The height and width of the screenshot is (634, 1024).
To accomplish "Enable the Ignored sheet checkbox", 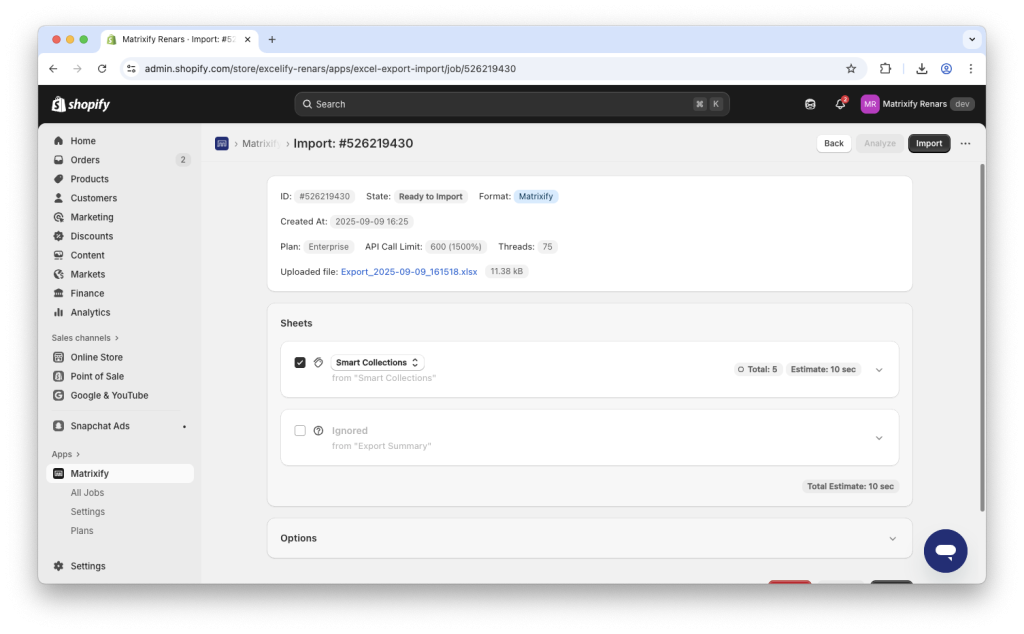I will click(300, 430).
